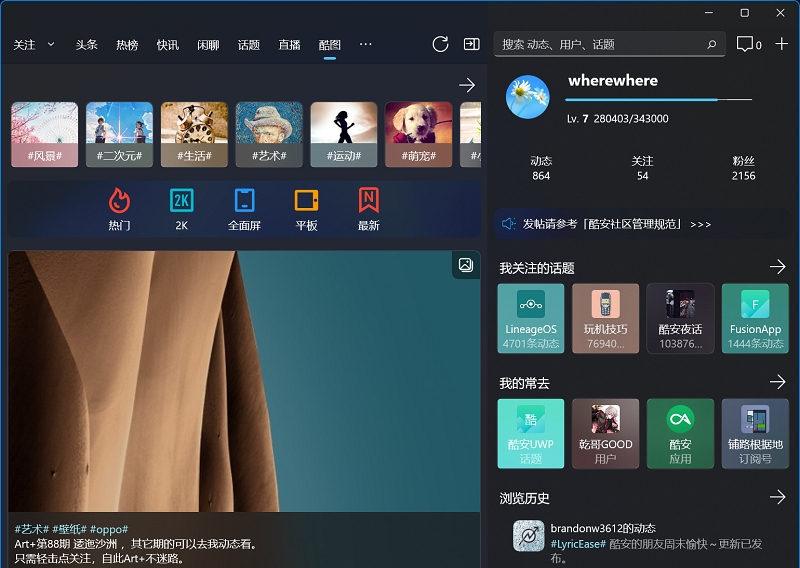Collapse the side panel using the arrow-box icon
This screenshot has height=568, width=800.
pyautogui.click(x=471, y=44)
